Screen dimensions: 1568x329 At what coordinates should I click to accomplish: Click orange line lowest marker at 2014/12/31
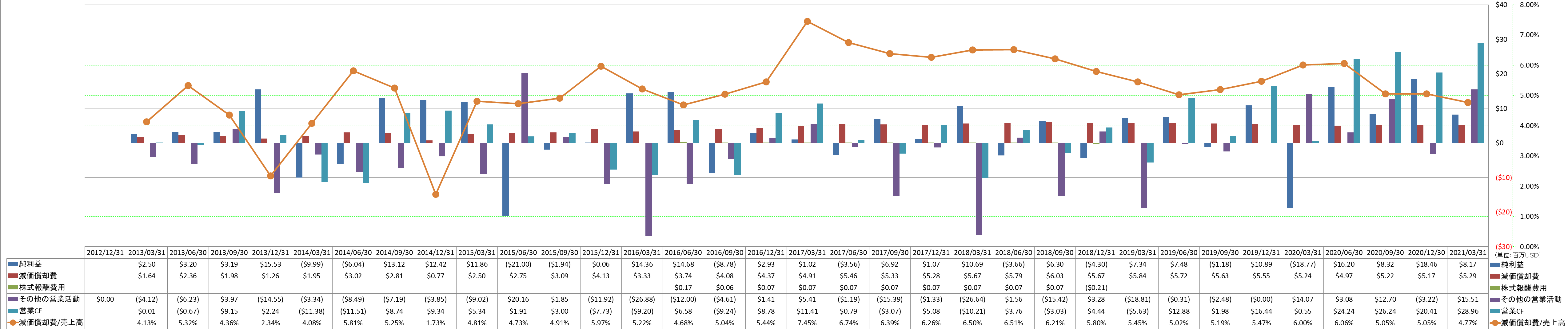click(435, 194)
